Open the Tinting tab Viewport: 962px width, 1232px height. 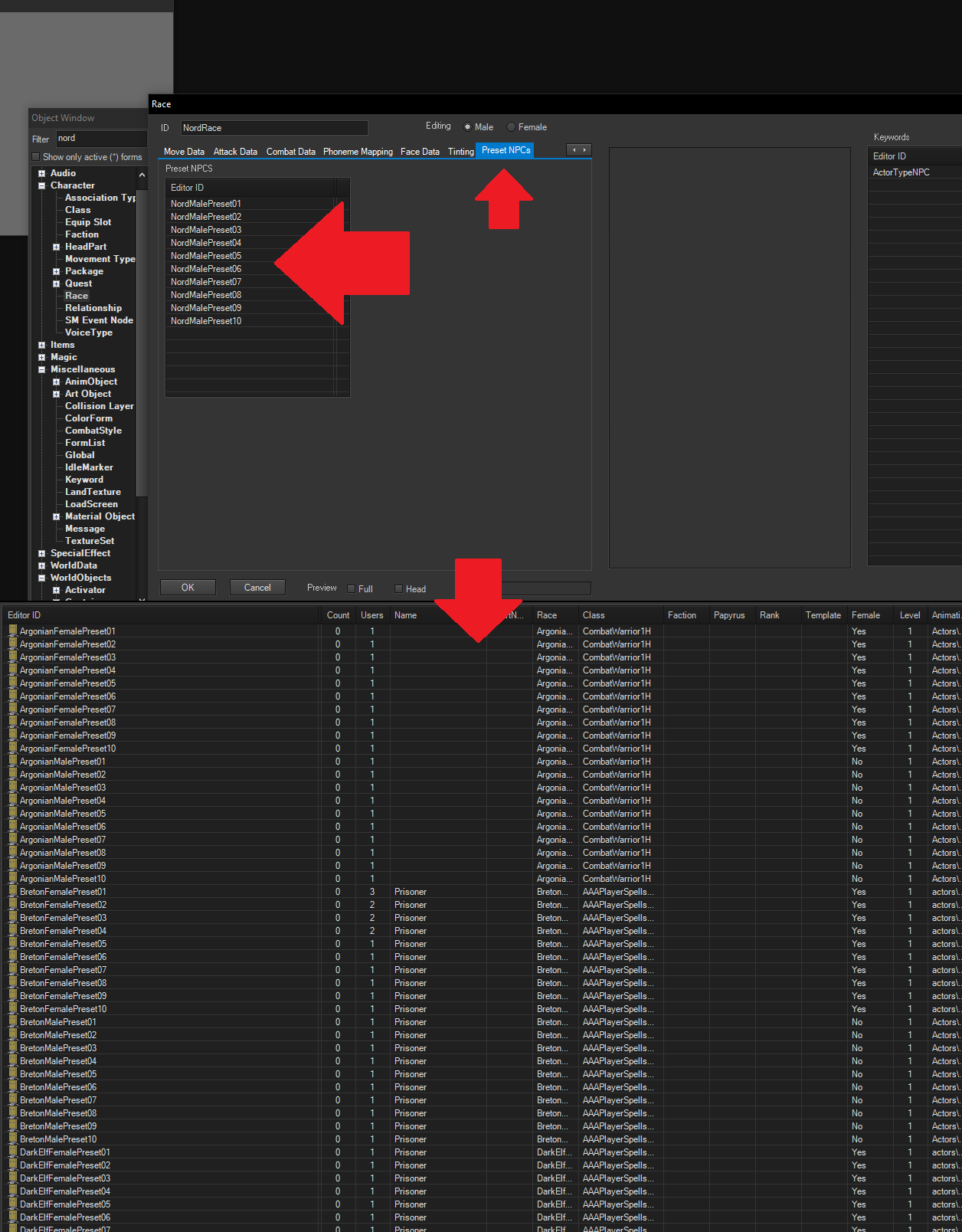460,152
